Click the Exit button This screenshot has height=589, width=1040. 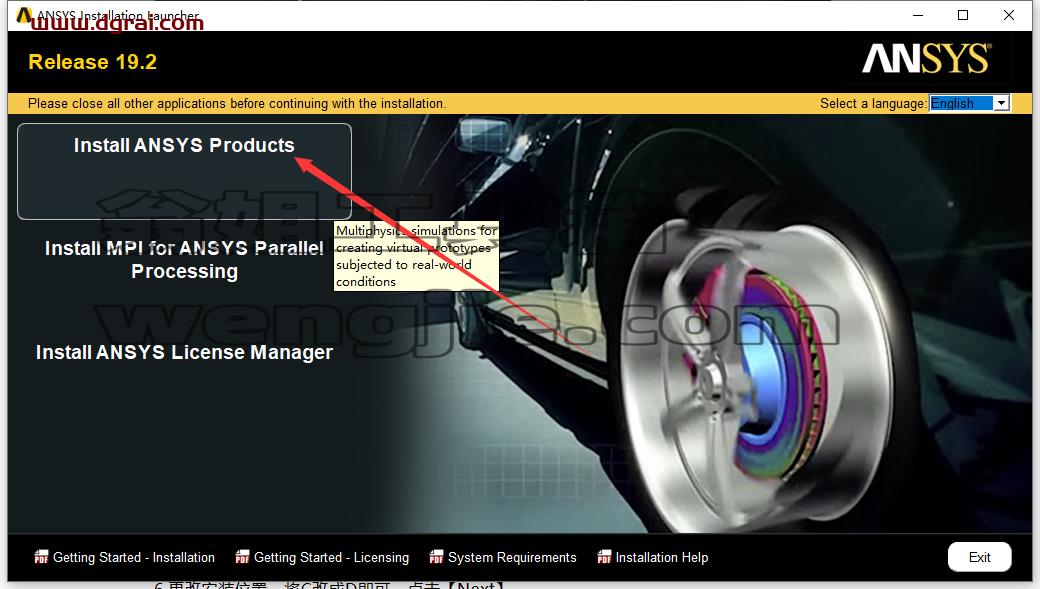(980, 557)
